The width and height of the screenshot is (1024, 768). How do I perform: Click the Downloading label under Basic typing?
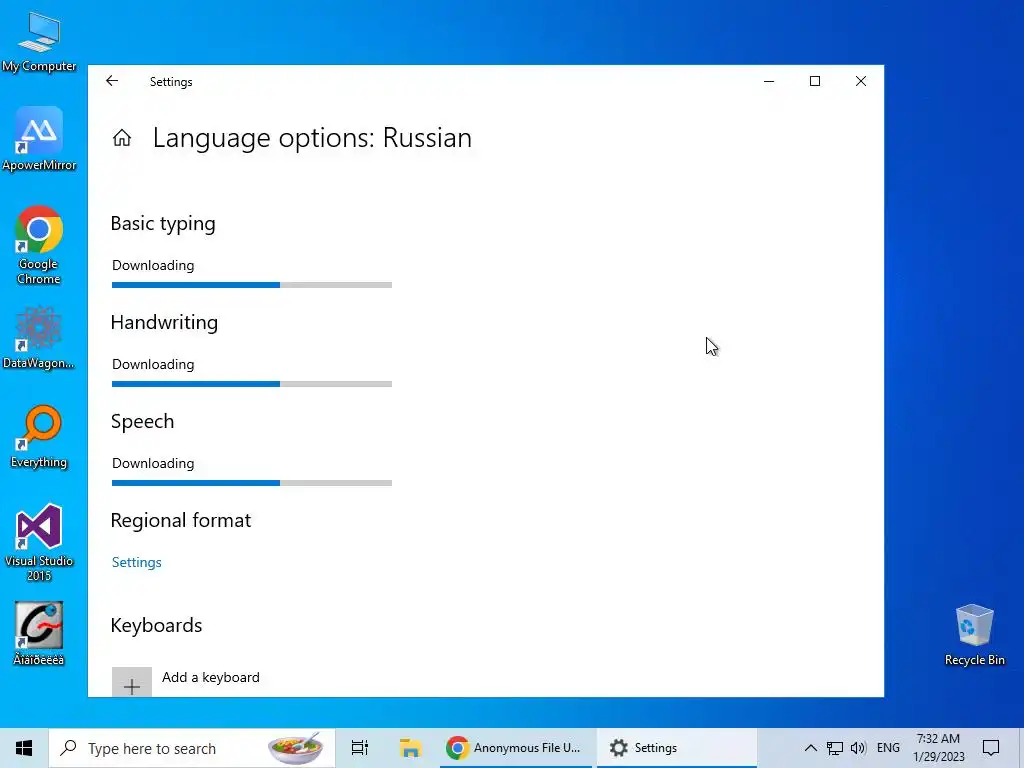click(x=153, y=265)
